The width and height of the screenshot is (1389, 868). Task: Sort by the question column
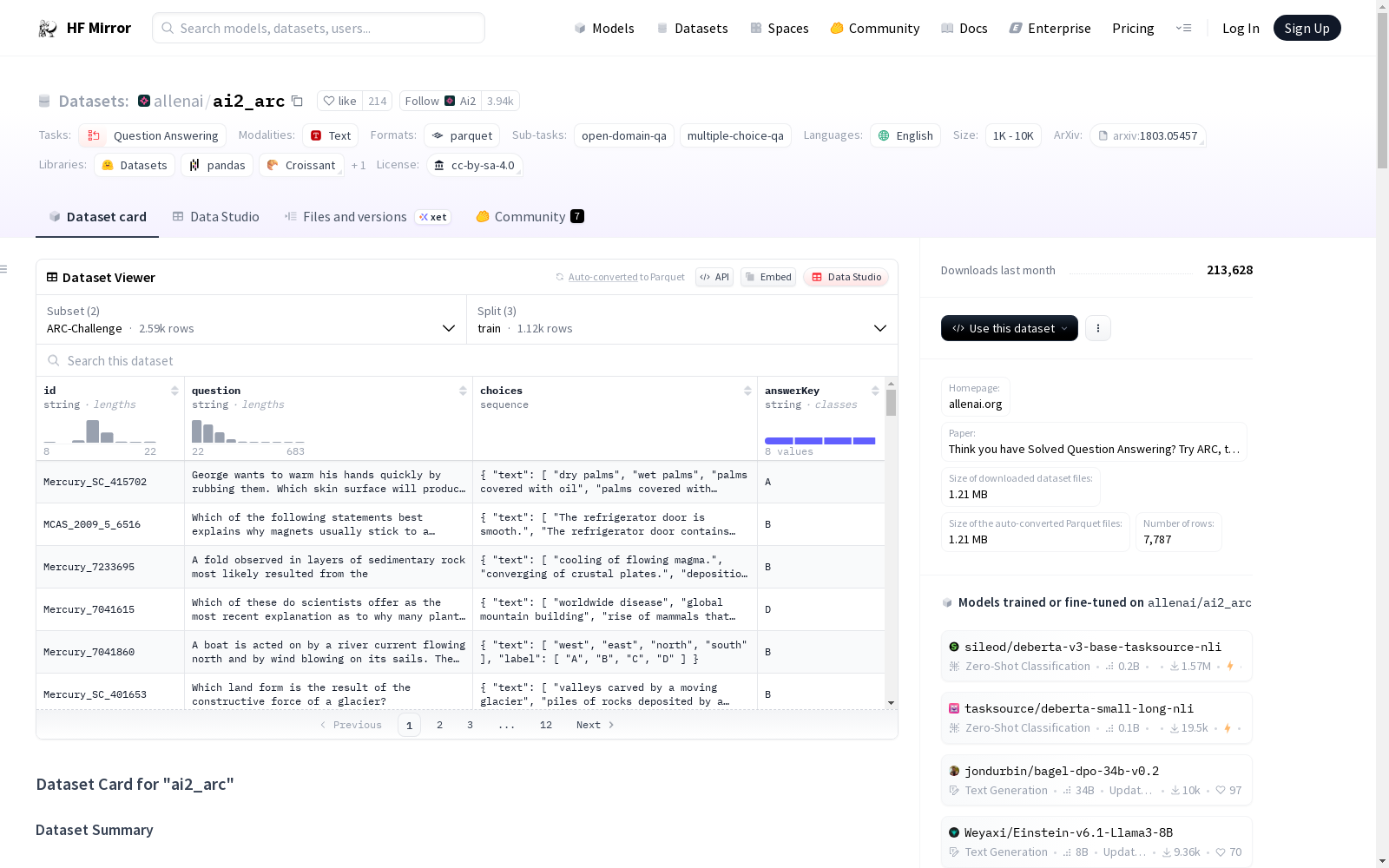tap(463, 391)
